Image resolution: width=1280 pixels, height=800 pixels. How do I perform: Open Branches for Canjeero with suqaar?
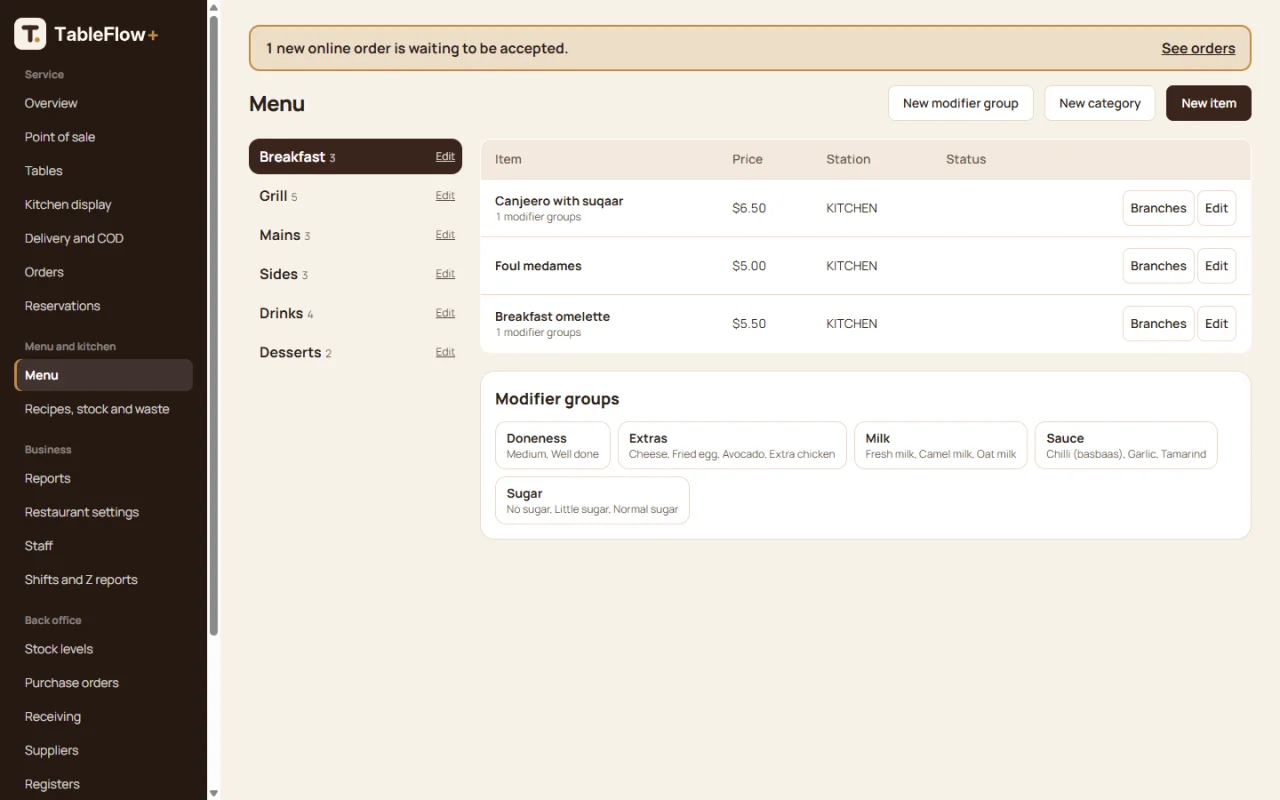tap(1158, 208)
